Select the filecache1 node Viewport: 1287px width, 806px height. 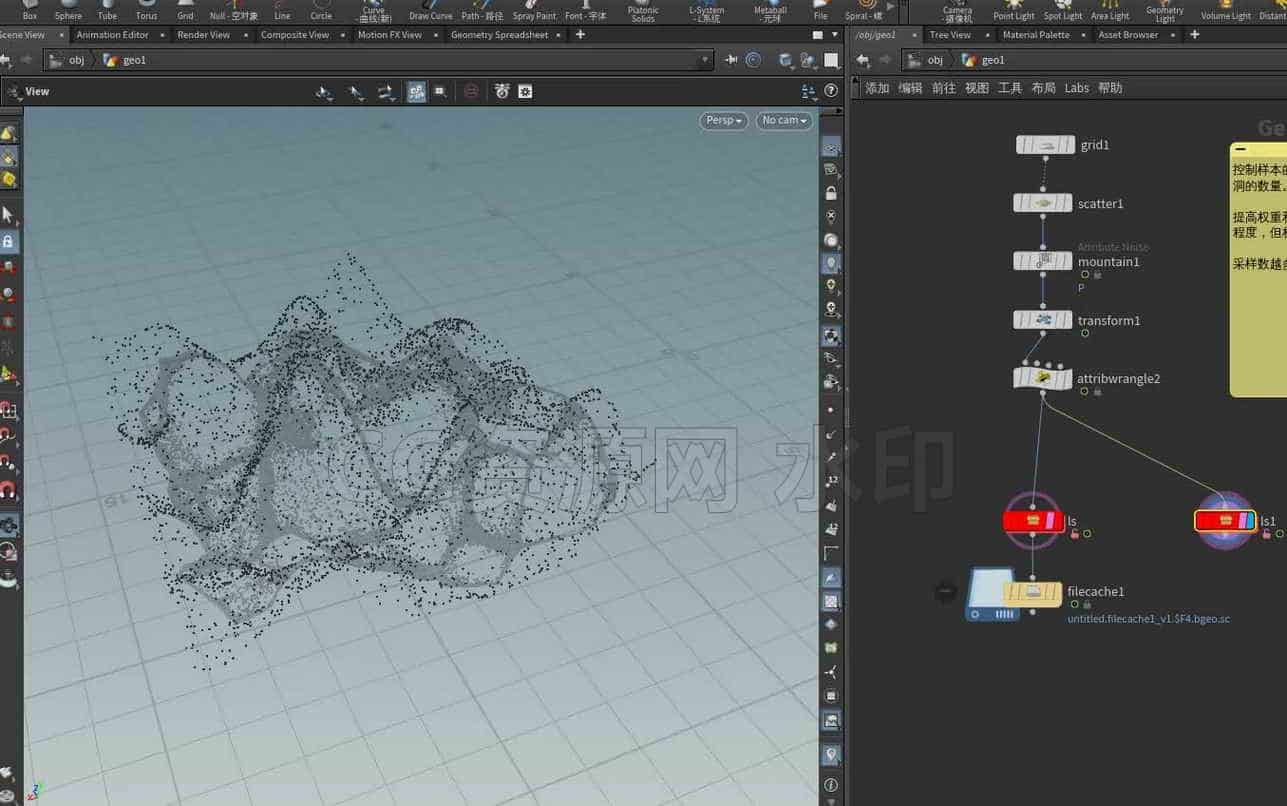(1032, 594)
